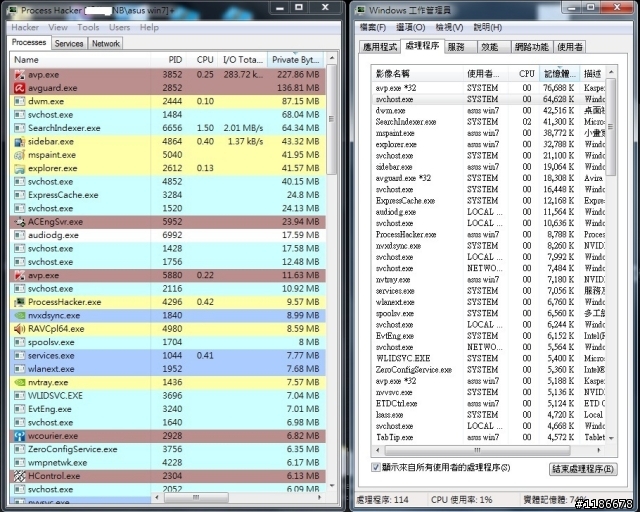Click the 結束處理程序 end process button

[x=583, y=469]
